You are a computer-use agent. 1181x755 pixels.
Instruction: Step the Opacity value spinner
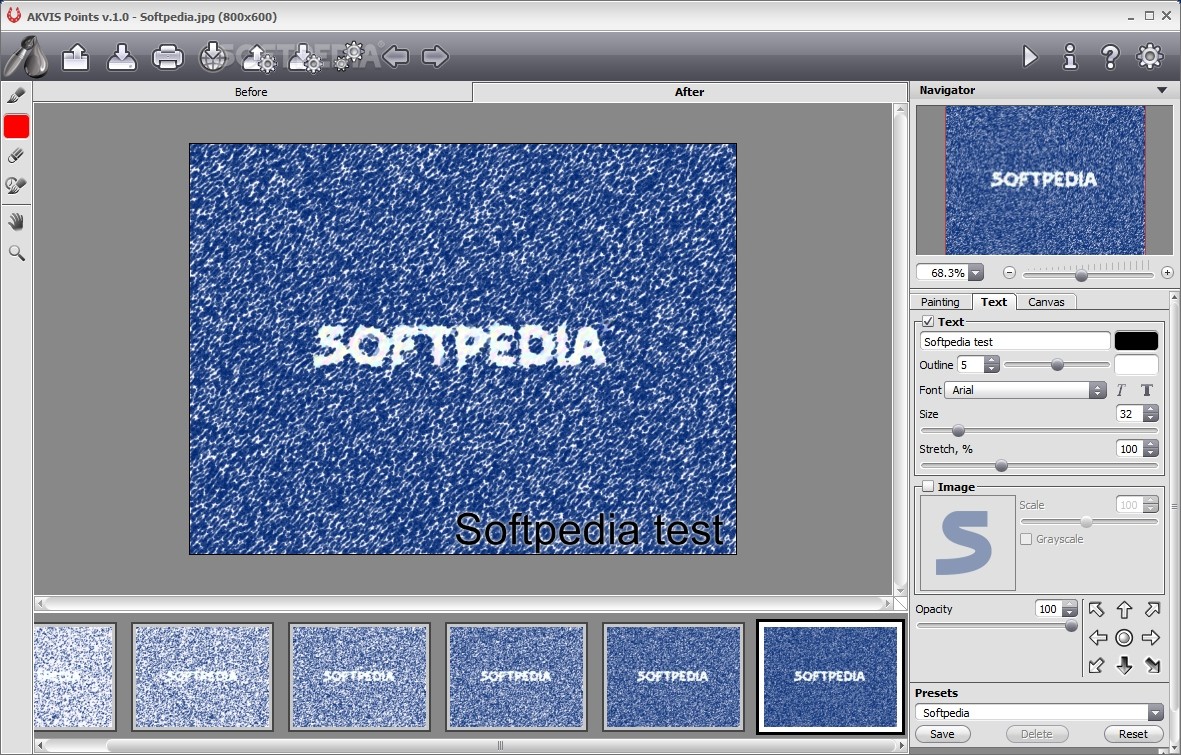point(1070,609)
